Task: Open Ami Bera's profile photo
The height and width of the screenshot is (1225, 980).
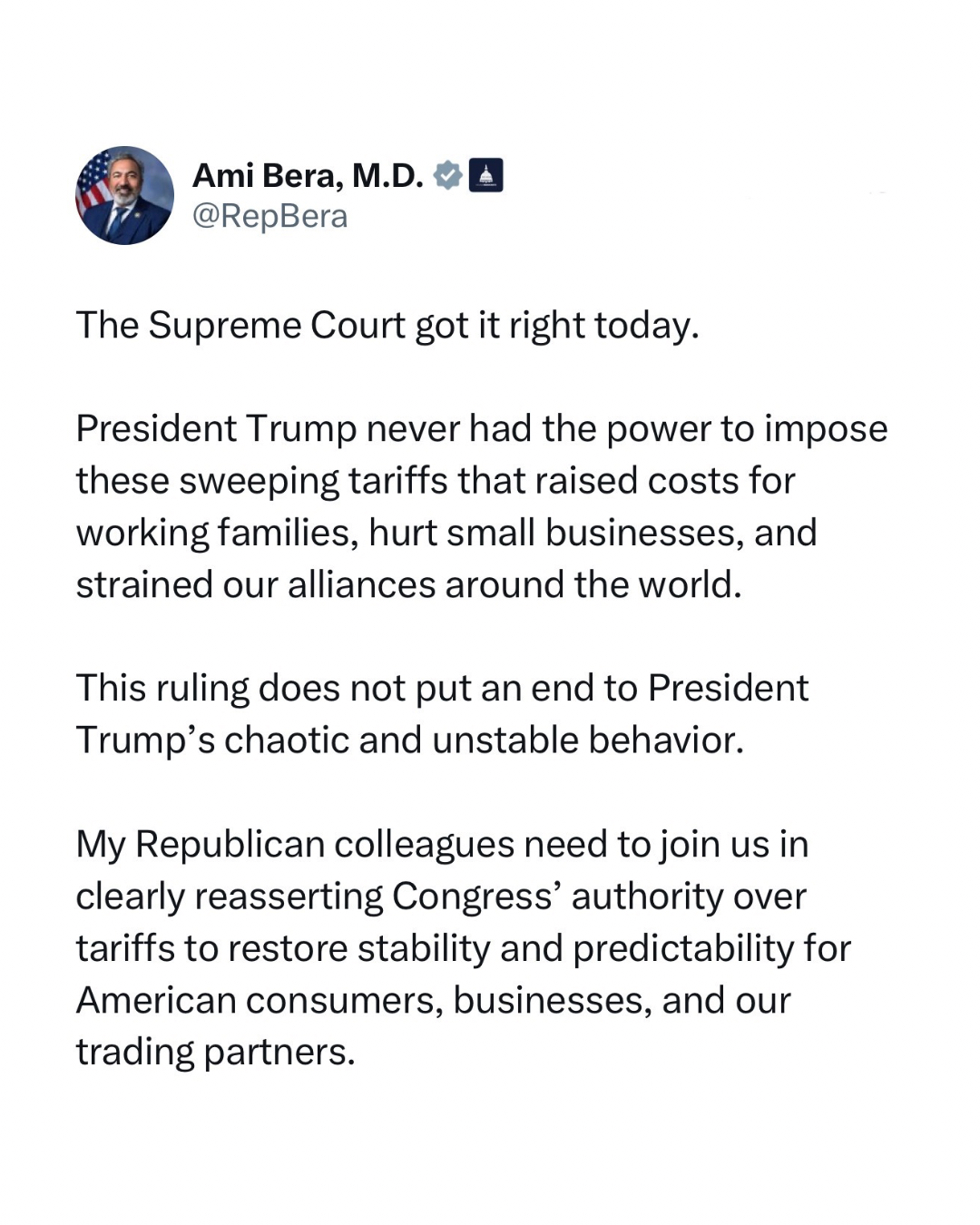Action: pyautogui.click(x=124, y=195)
